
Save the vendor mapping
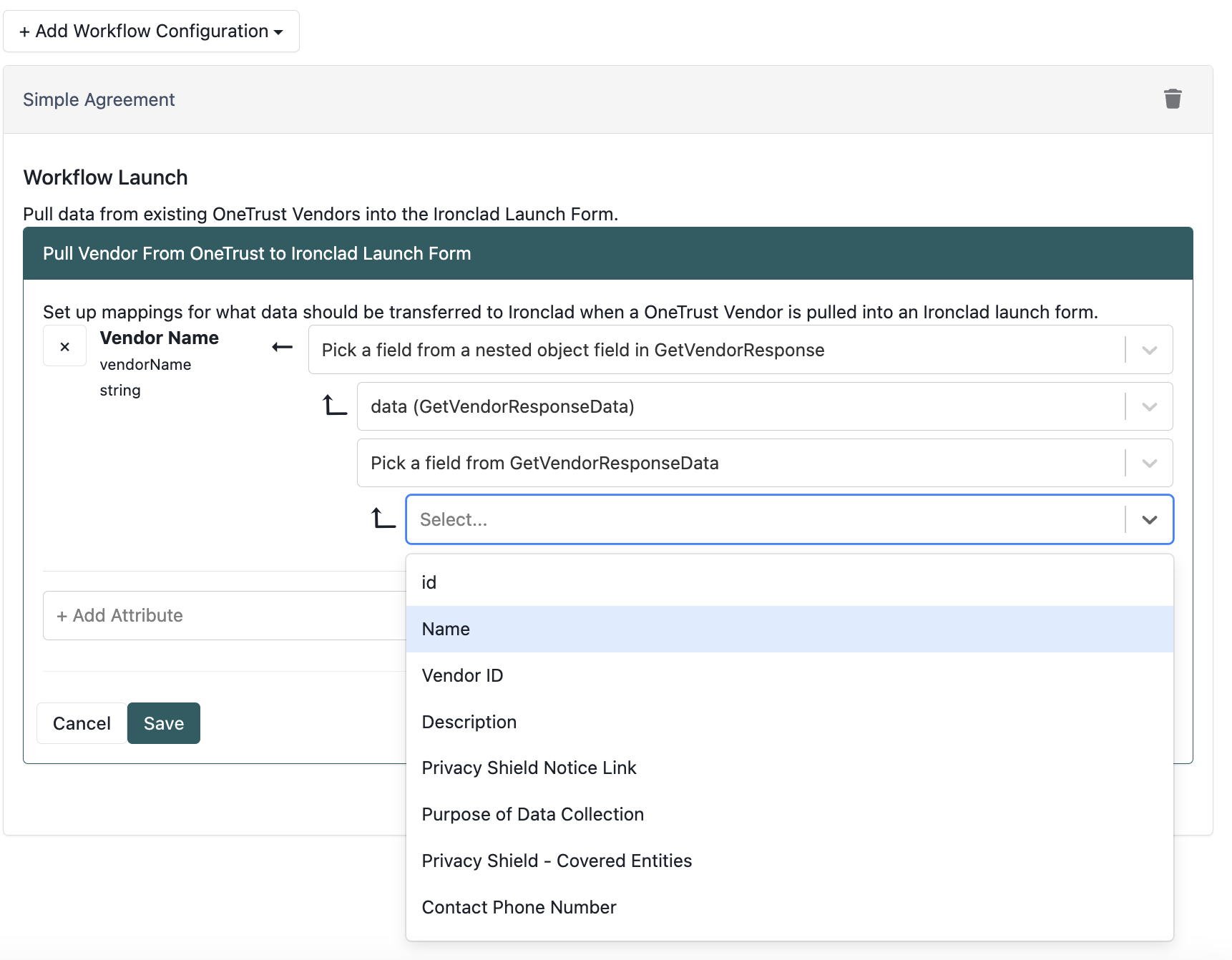point(164,723)
